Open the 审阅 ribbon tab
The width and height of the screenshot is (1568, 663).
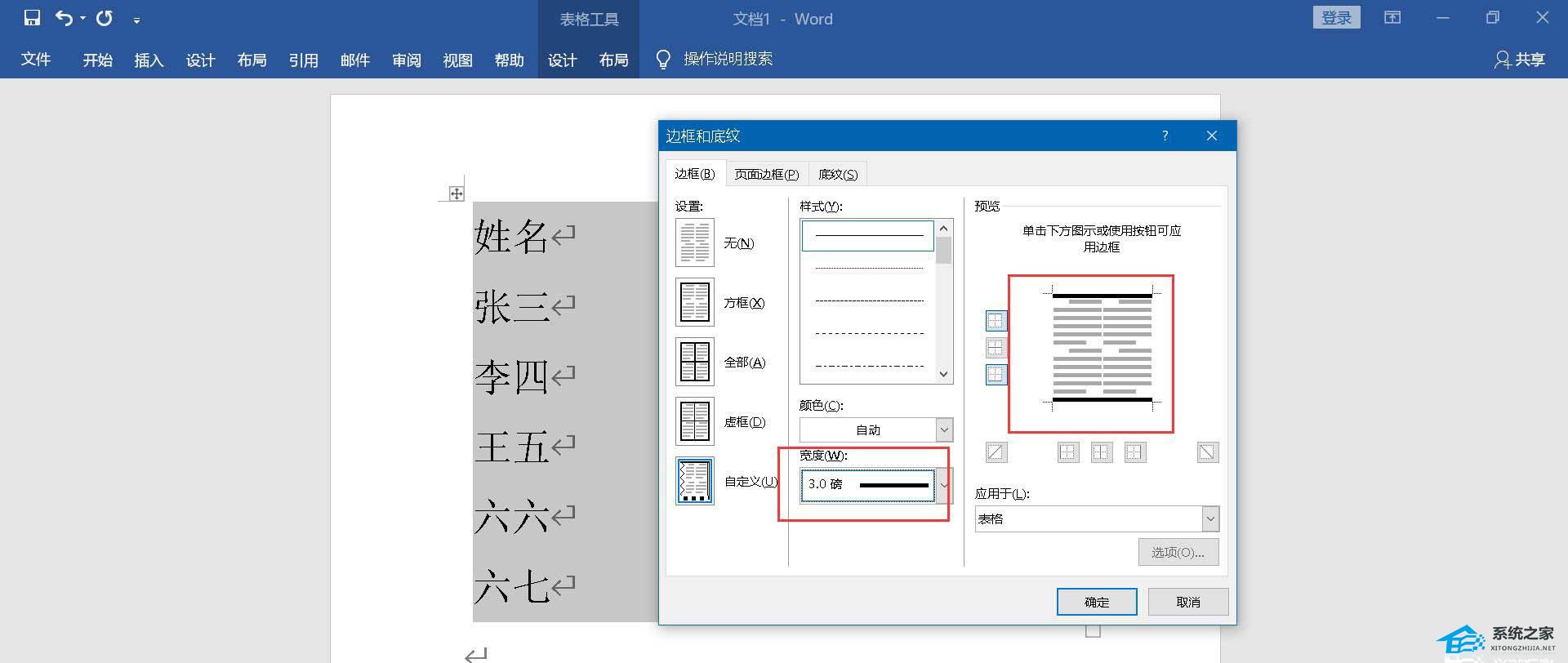click(406, 60)
